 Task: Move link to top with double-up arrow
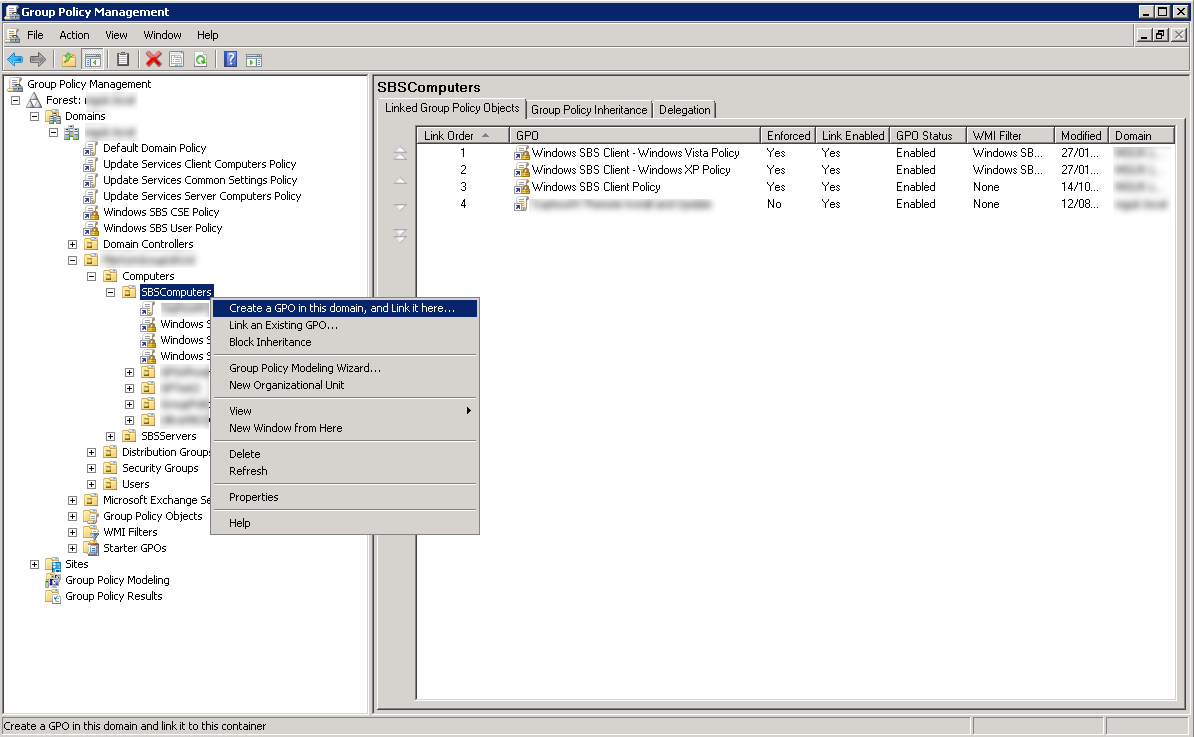pos(400,154)
